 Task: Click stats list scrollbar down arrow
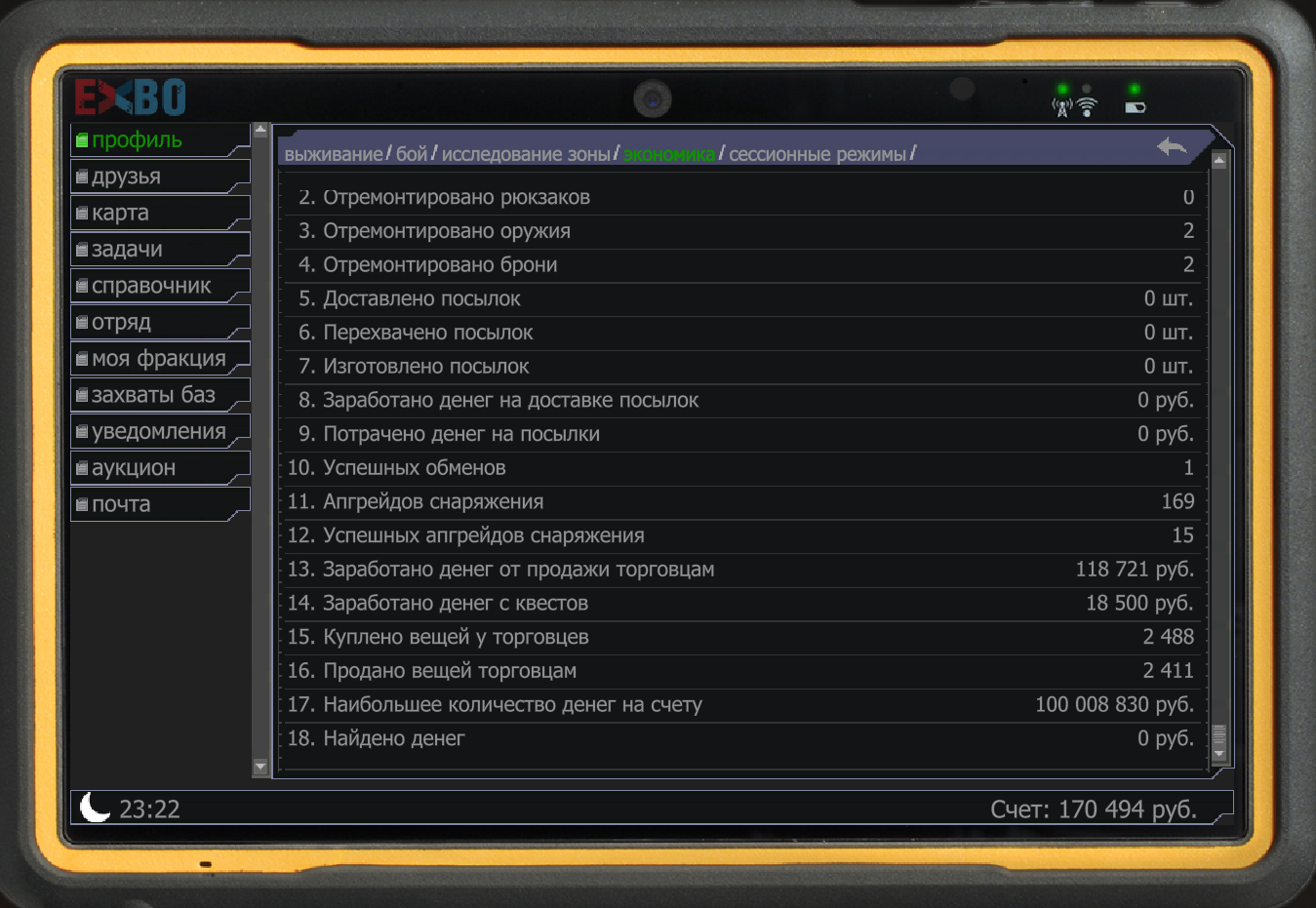[x=1218, y=754]
